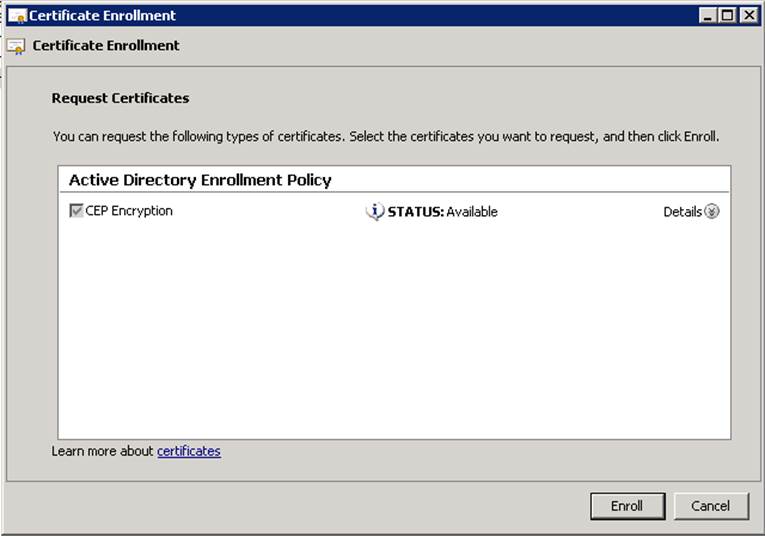The image size is (765, 537).
Task: Click the Details text label
Action: coord(682,211)
